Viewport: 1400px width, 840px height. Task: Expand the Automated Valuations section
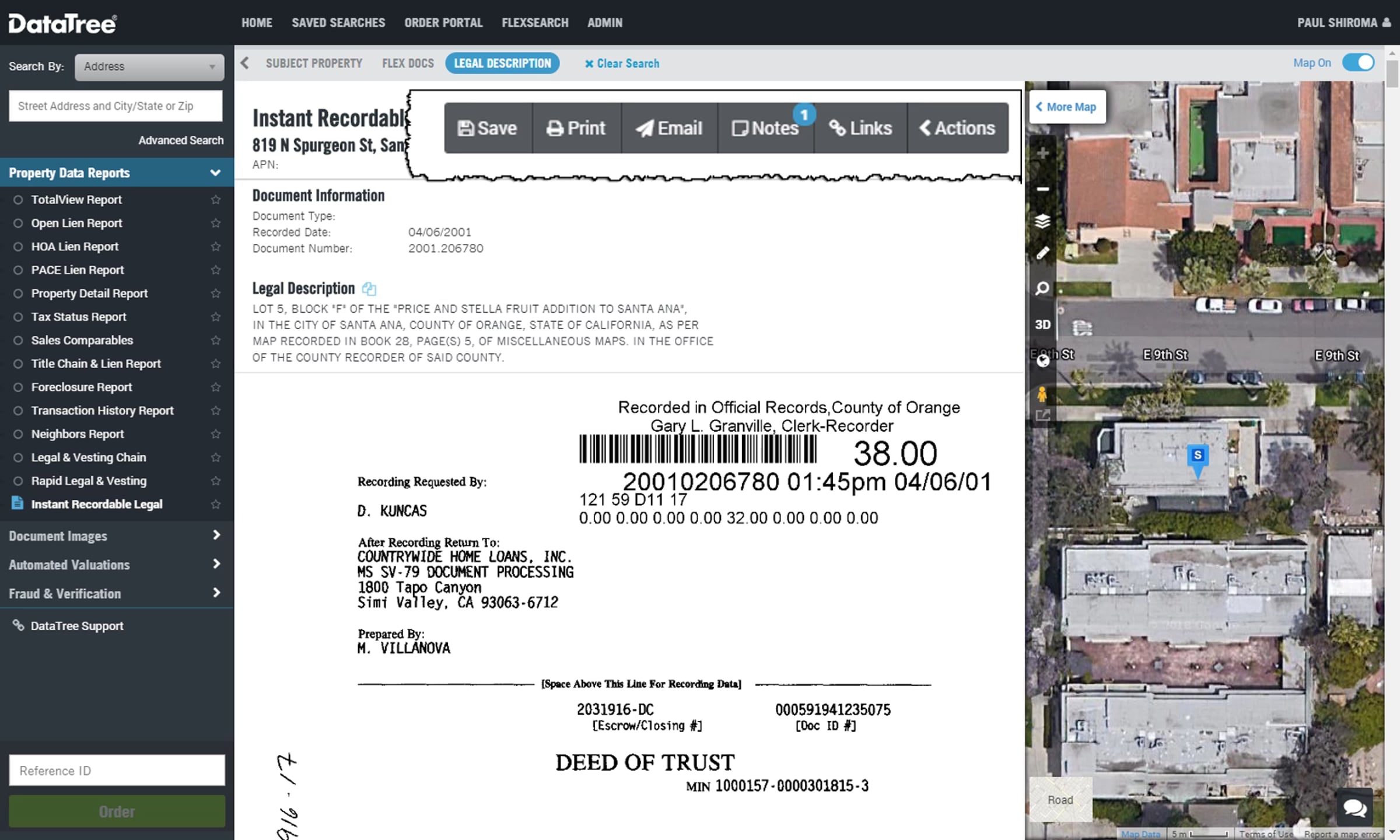point(117,564)
